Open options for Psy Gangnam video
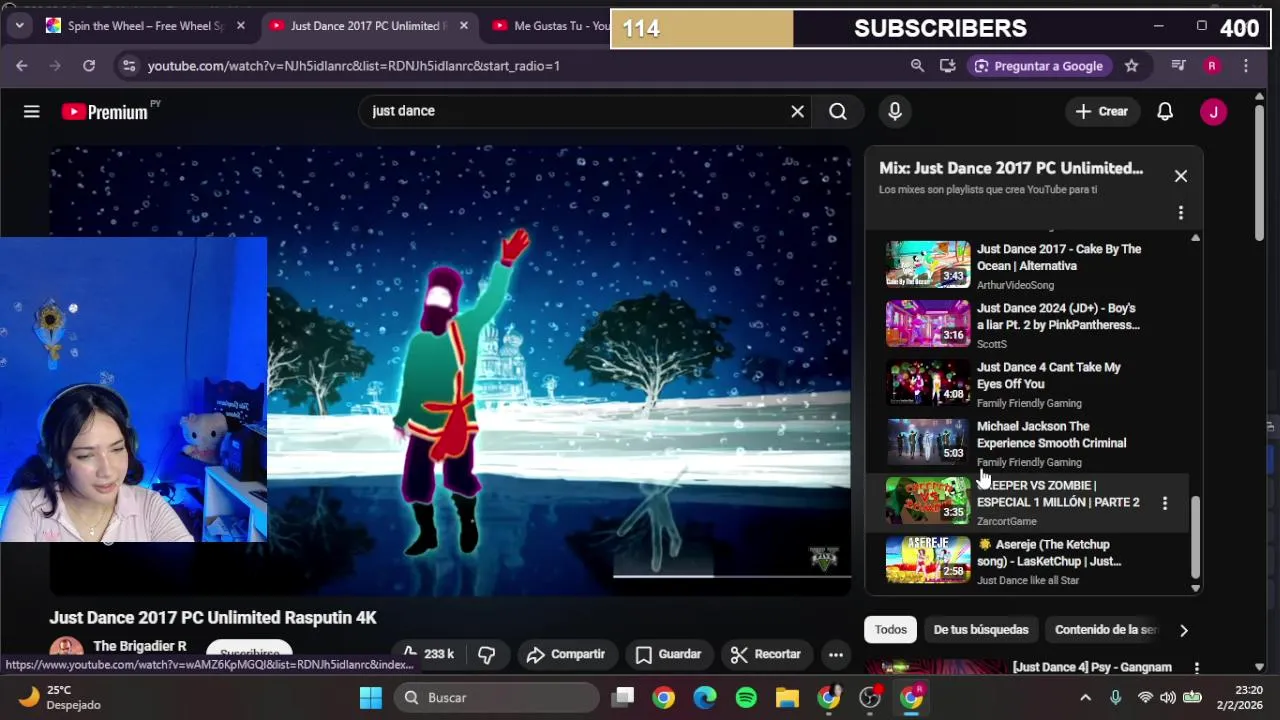Viewport: 1280px width, 720px height. (x=1196, y=668)
